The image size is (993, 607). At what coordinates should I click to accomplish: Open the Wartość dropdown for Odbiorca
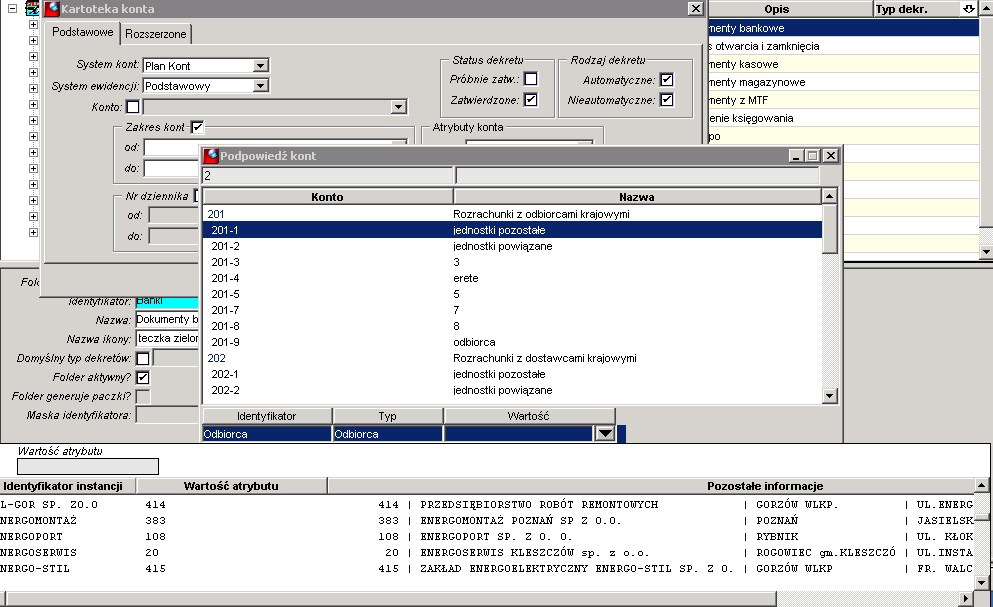605,433
